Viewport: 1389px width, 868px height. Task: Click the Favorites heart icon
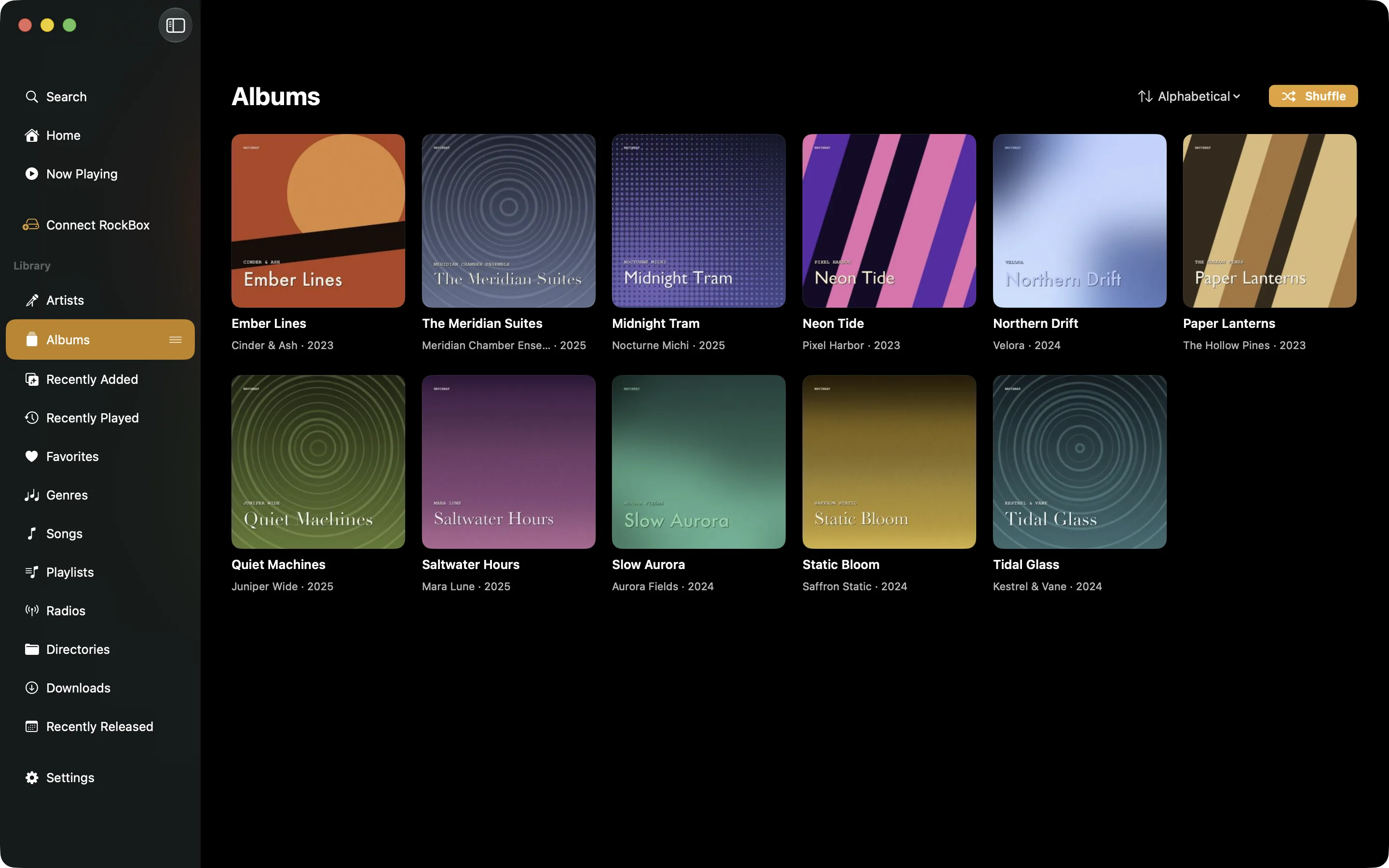pos(31,456)
